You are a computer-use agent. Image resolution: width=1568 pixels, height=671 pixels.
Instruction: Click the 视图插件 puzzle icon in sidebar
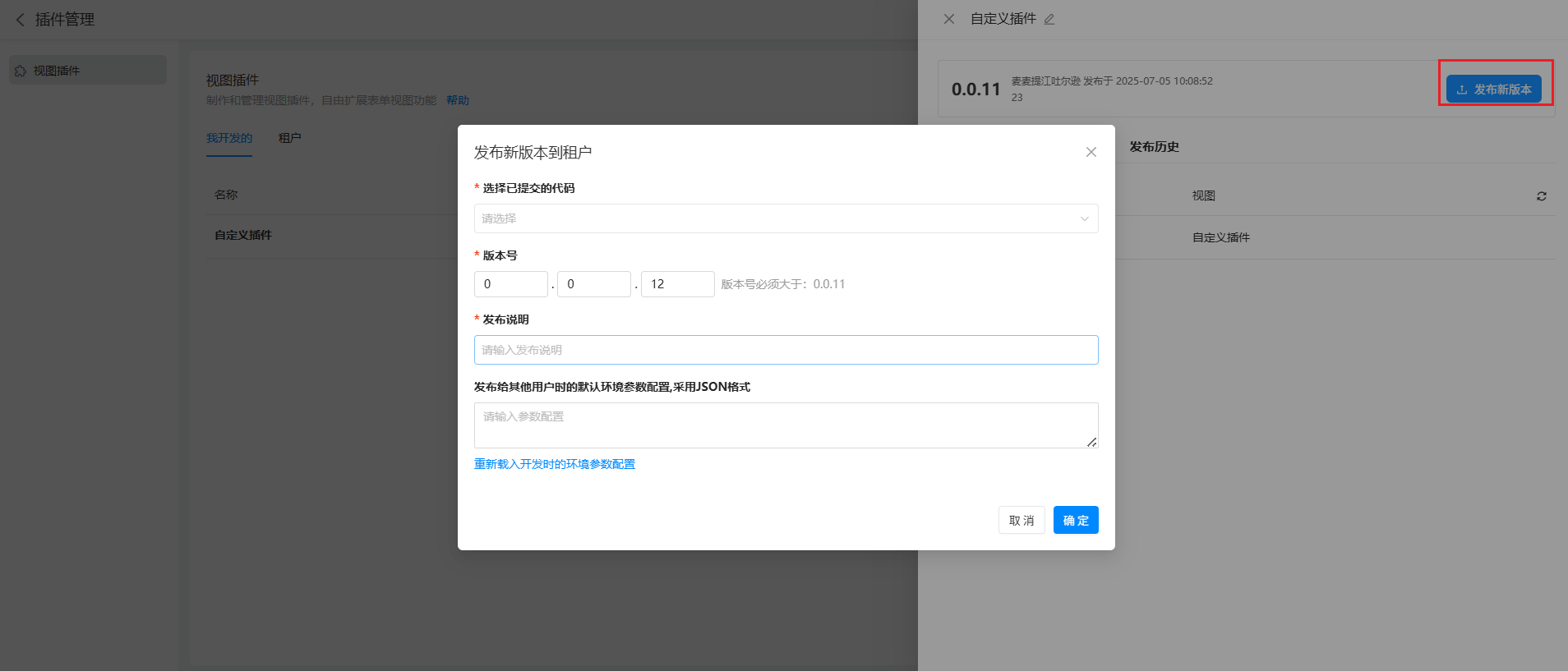(x=21, y=71)
